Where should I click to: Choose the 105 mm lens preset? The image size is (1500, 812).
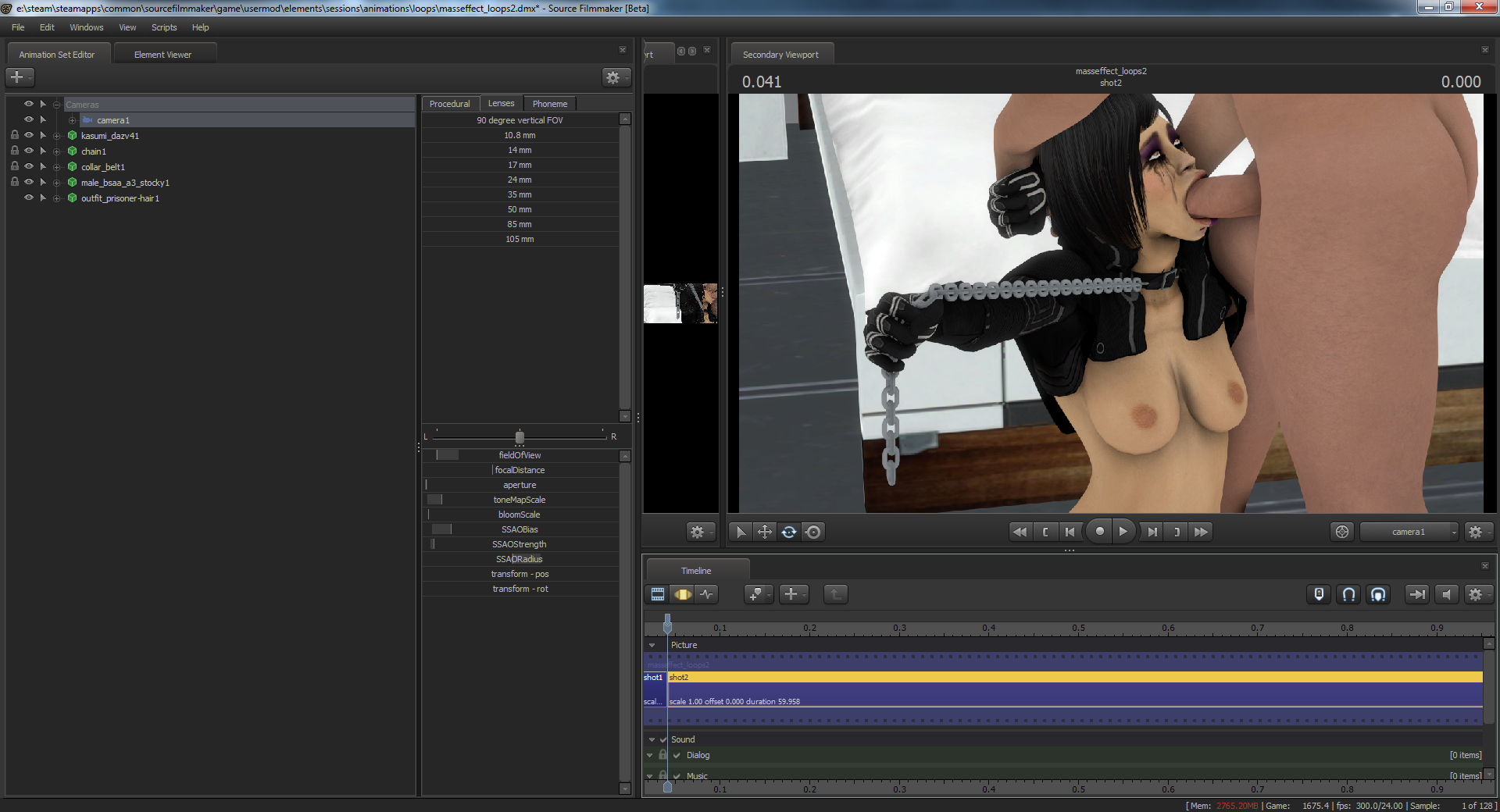pyautogui.click(x=520, y=239)
